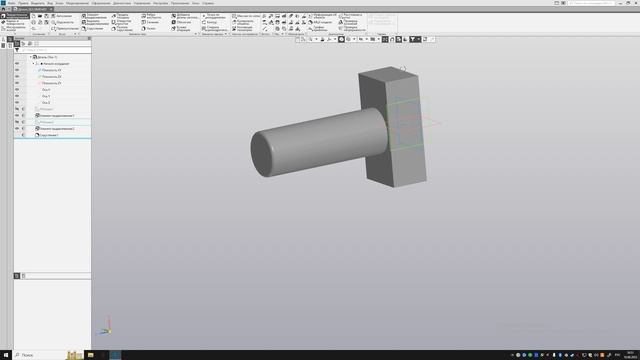Activate the Скругление fillet tool in ribbon
The height and width of the screenshot is (360, 640).
pos(92,29)
